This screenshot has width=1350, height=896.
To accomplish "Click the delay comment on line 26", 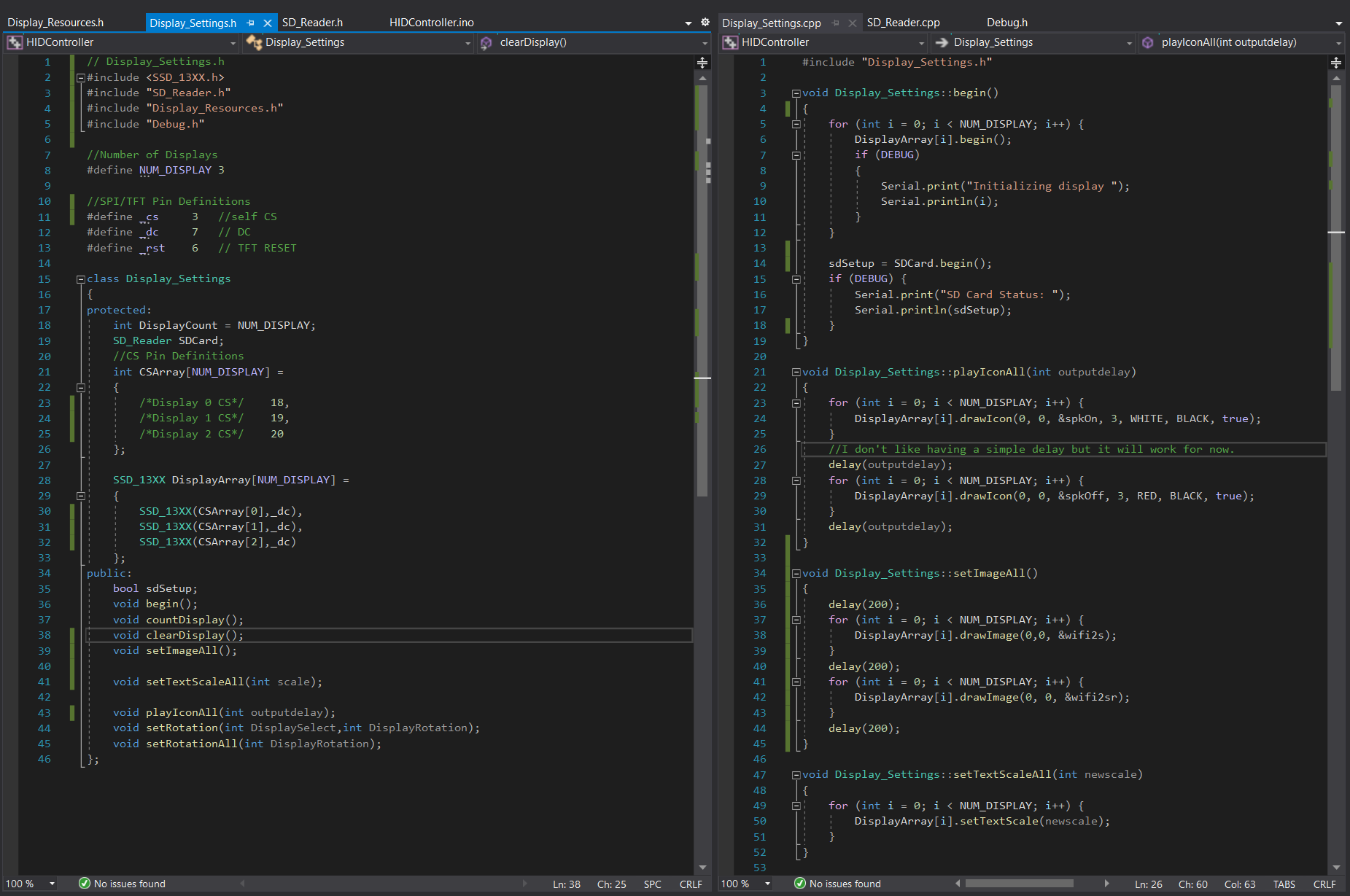I will [x=1031, y=449].
